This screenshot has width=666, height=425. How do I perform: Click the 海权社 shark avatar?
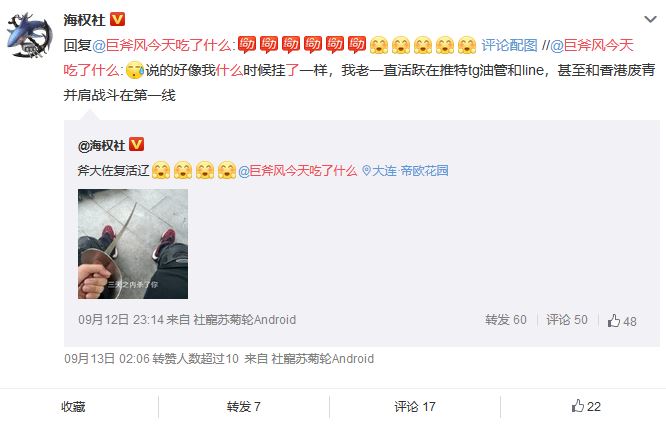pos(29,35)
